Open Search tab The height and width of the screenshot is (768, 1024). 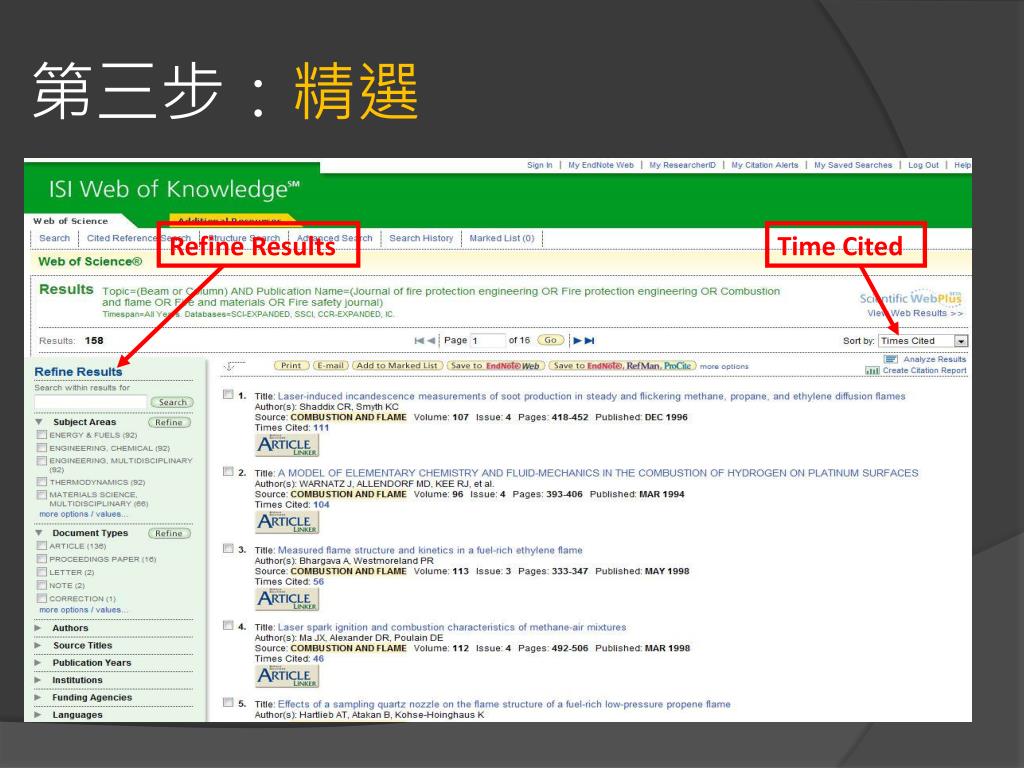[54, 238]
